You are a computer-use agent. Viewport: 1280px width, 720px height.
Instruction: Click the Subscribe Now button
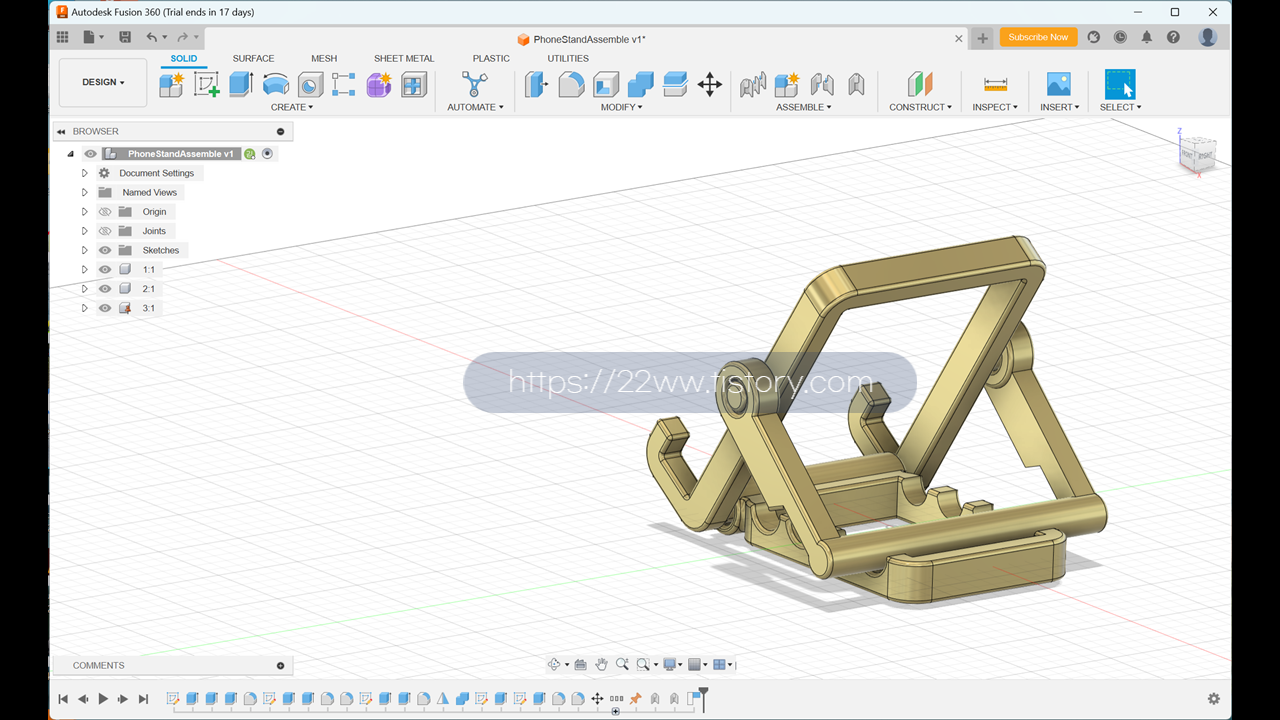pos(1038,37)
